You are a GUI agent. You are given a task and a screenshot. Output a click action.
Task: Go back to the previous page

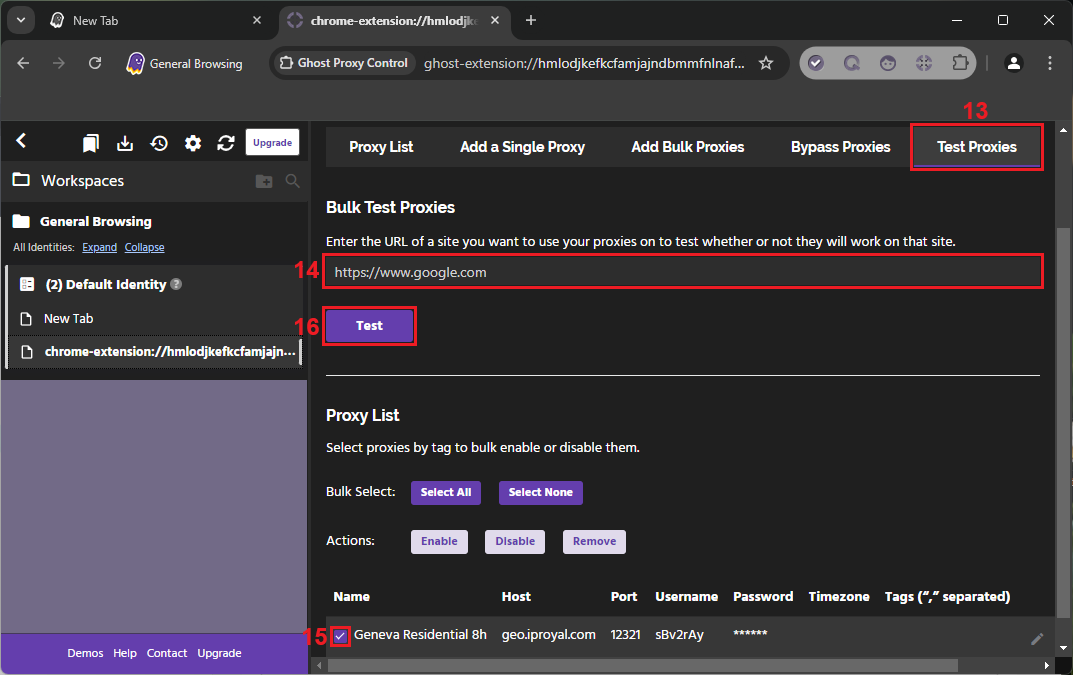pos(23,63)
